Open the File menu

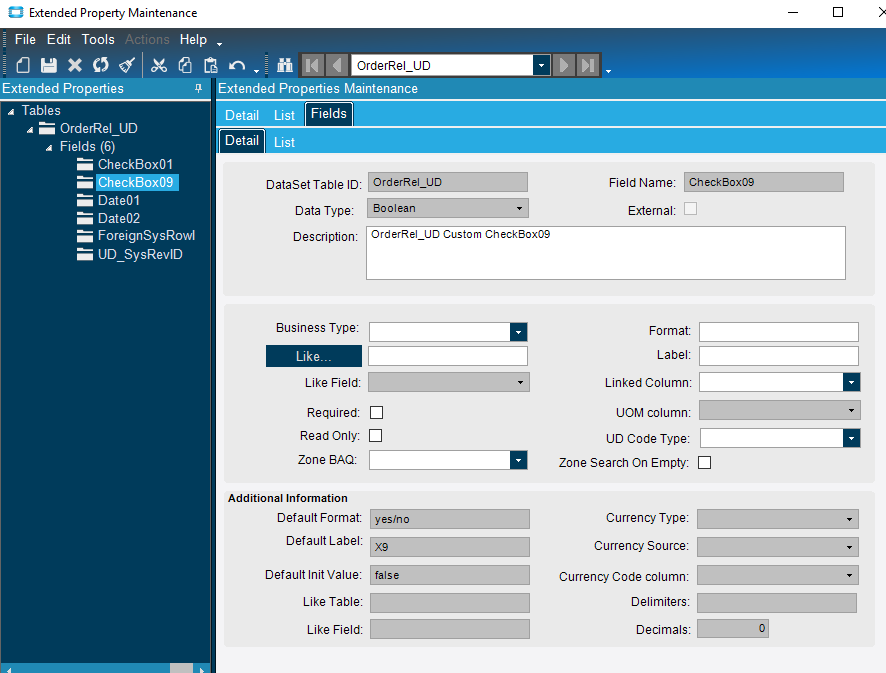[x=25, y=40]
